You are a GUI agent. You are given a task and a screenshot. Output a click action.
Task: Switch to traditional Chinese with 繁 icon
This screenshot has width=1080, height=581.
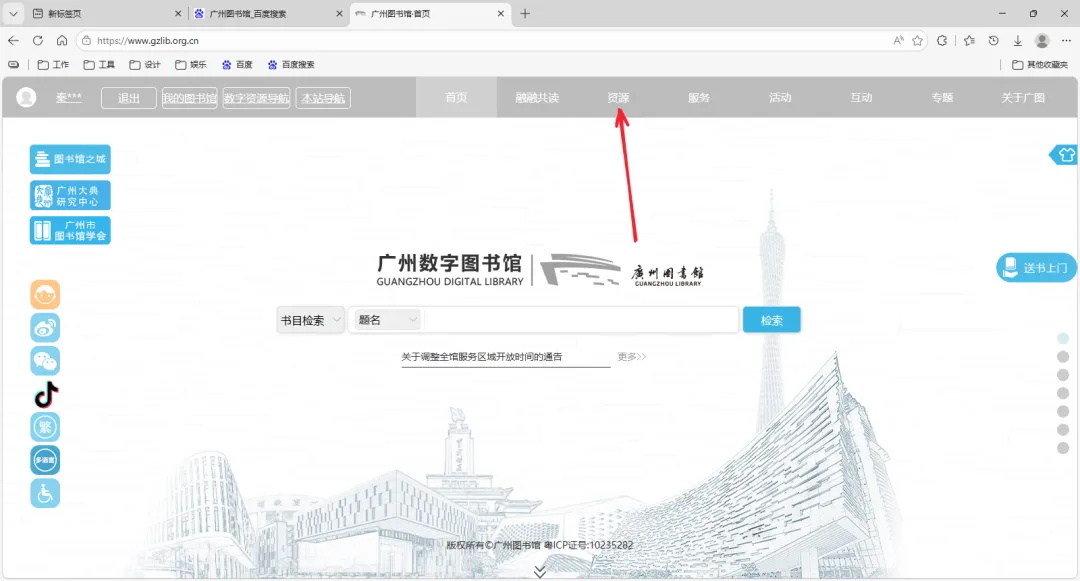[x=45, y=427]
